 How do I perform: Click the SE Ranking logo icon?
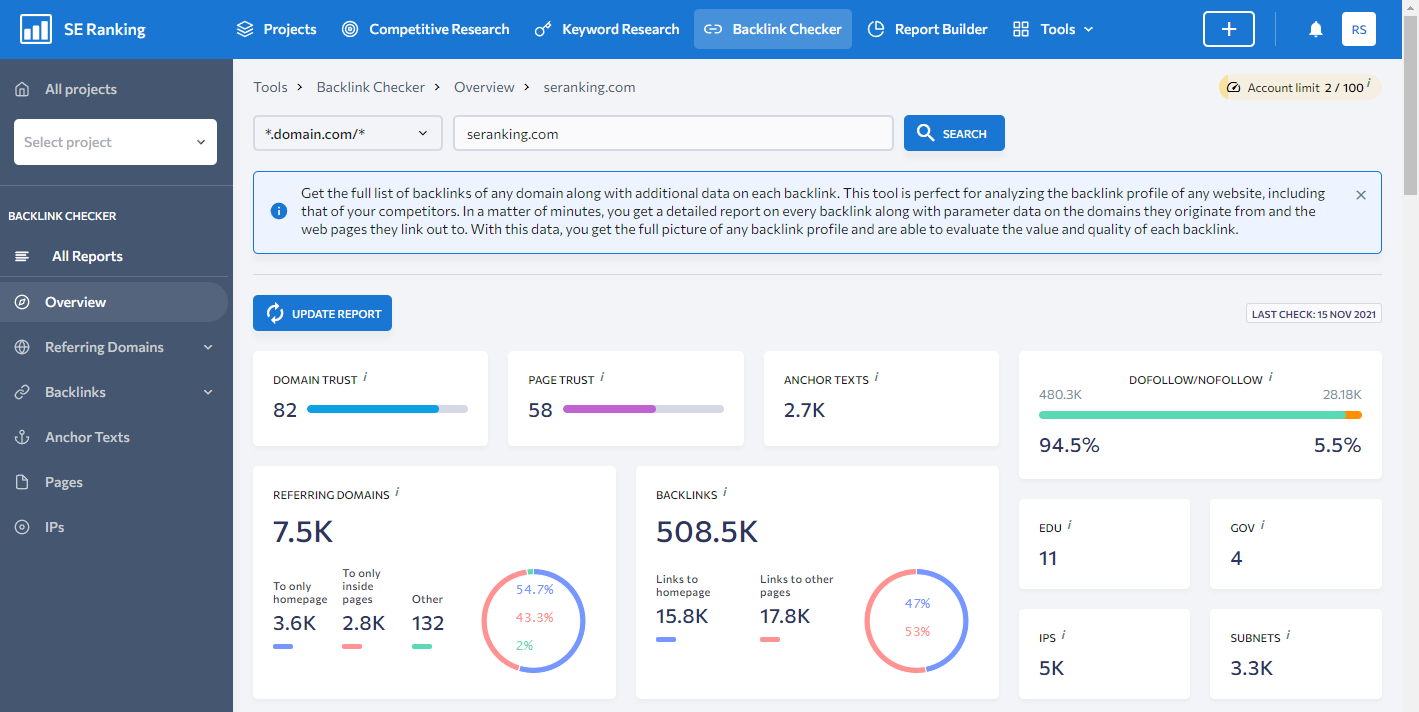(x=36, y=29)
